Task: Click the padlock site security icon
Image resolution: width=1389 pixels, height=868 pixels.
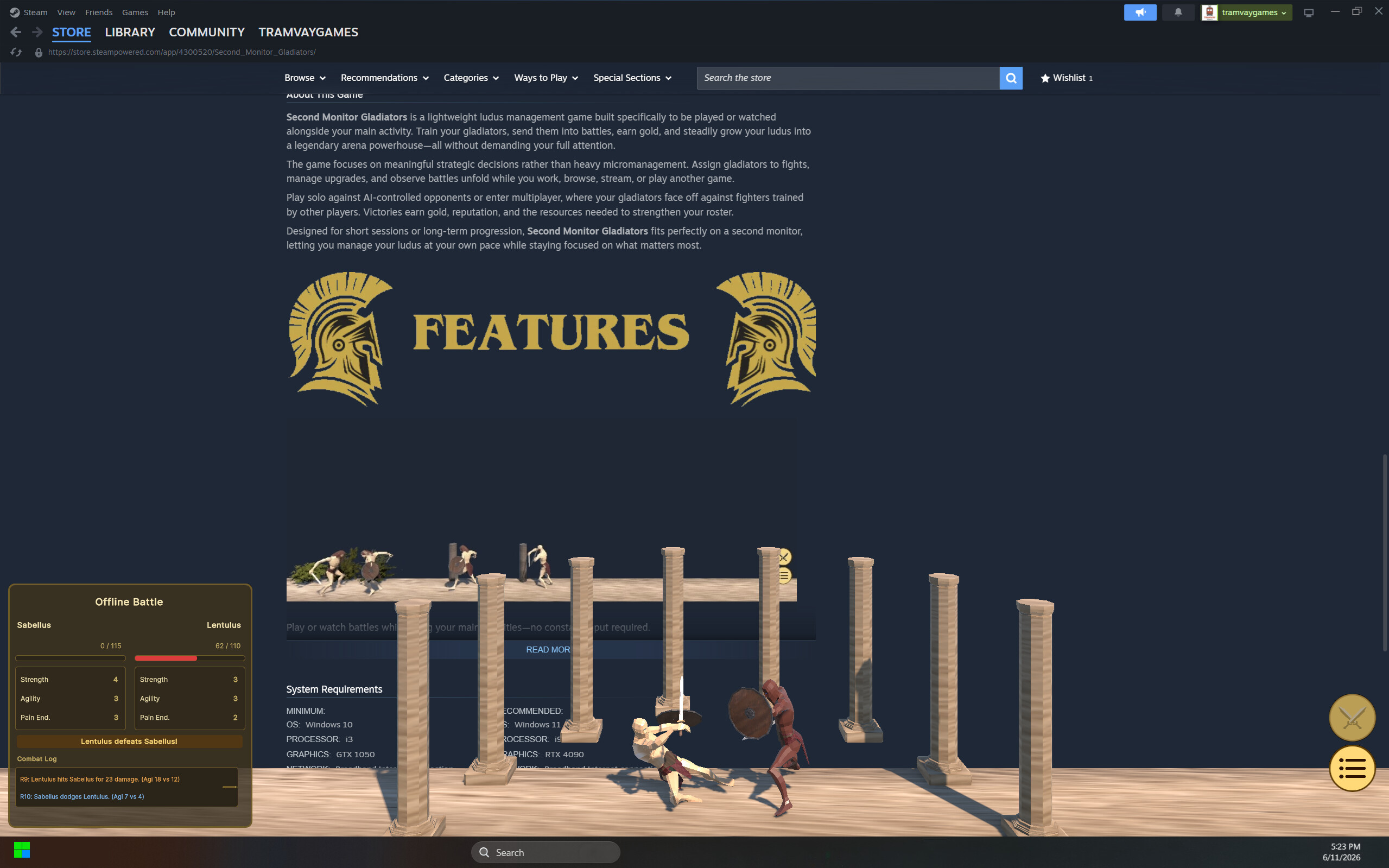Action: 39,52
